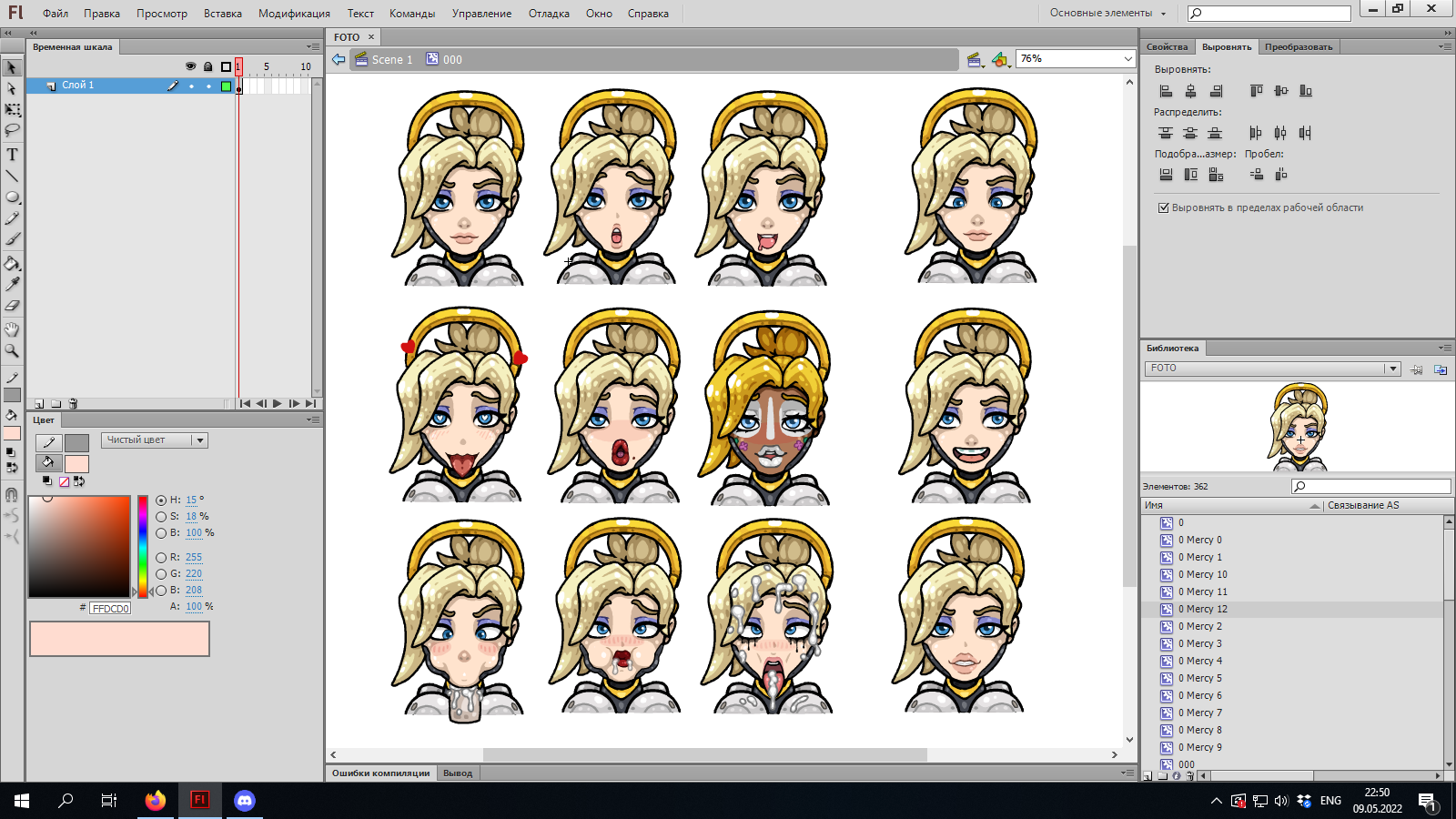This screenshot has height=819, width=1456.
Task: Click the fill color swatch in Color panel
Action: click(x=77, y=464)
